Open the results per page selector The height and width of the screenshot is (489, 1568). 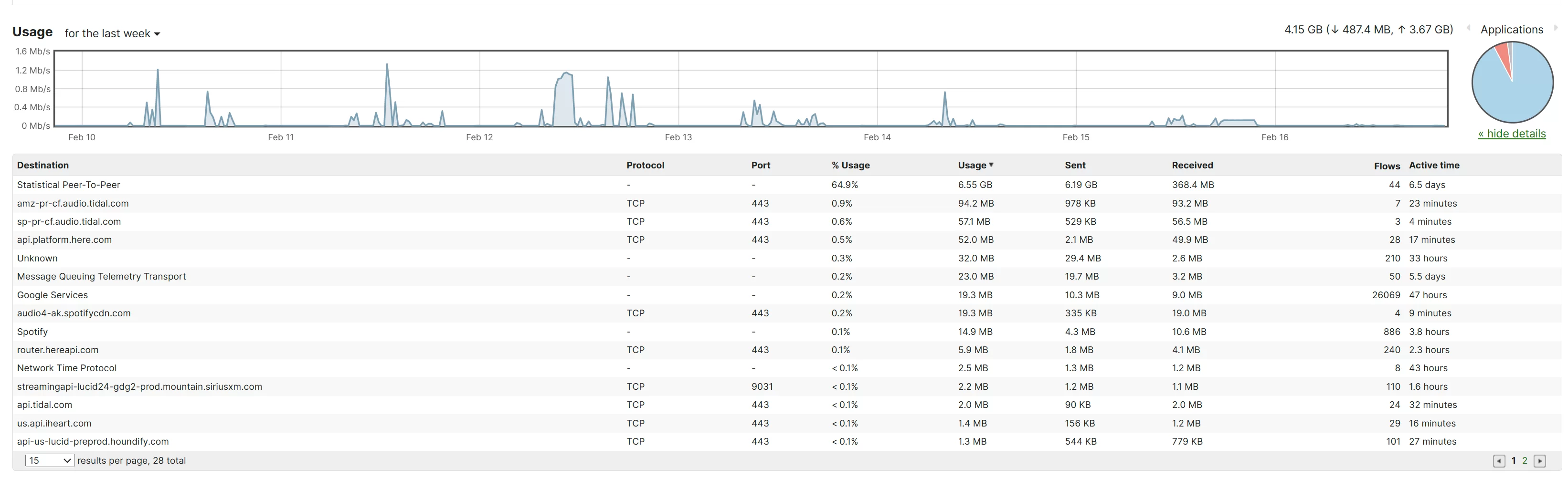pyautogui.click(x=50, y=461)
